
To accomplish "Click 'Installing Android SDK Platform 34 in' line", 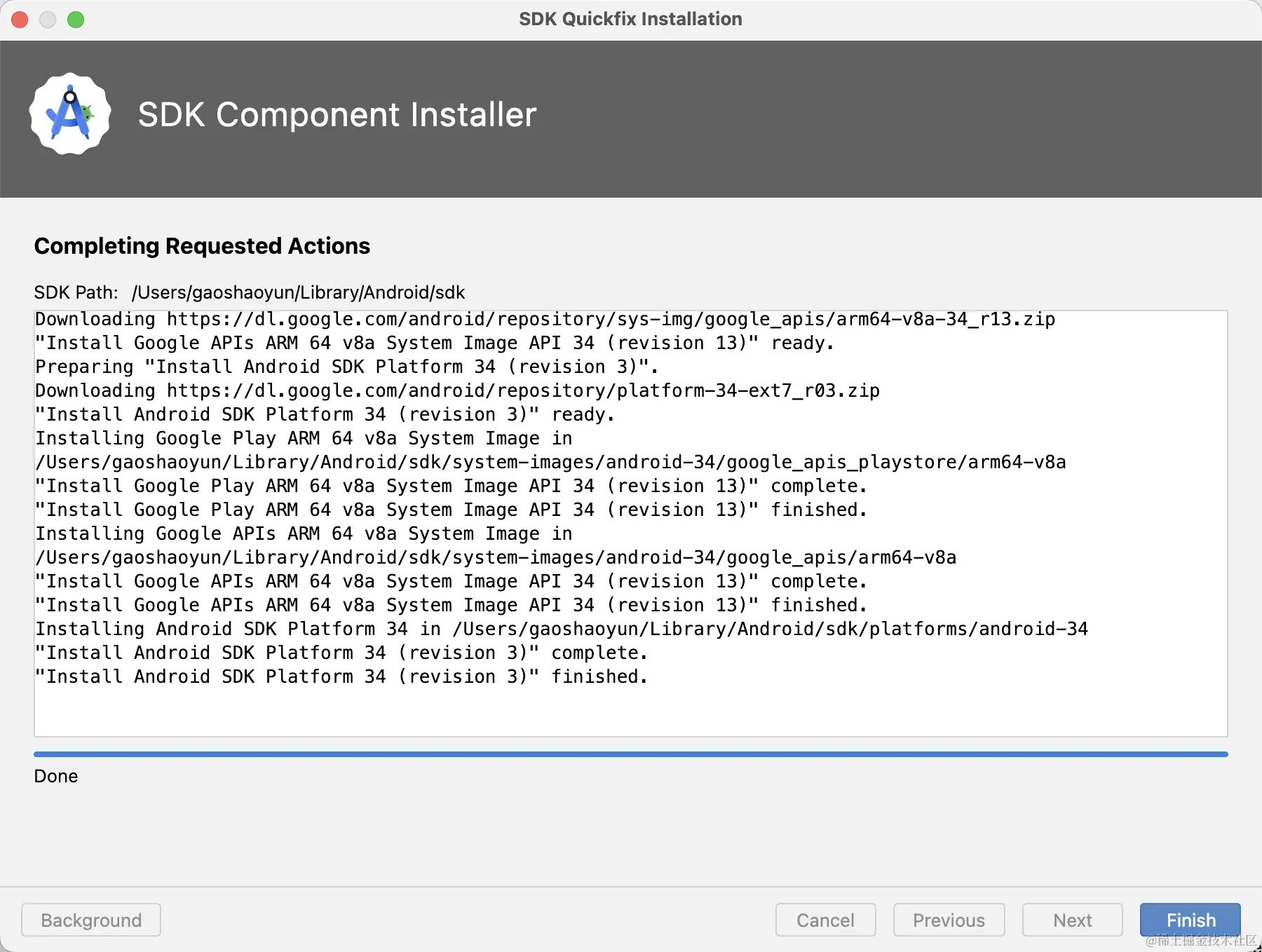I will pos(562,629).
